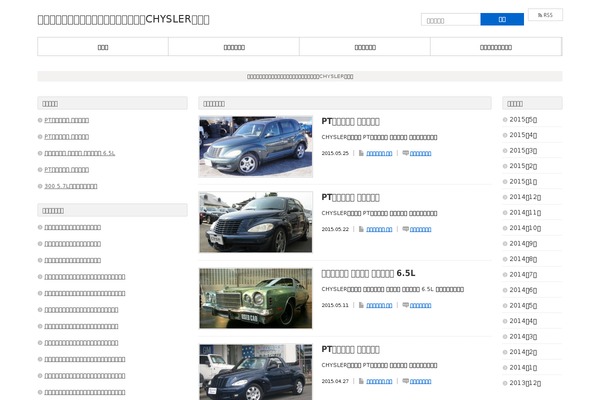The image size is (600, 400).
Task: Click the RSS feed icon
Action: [540, 15]
